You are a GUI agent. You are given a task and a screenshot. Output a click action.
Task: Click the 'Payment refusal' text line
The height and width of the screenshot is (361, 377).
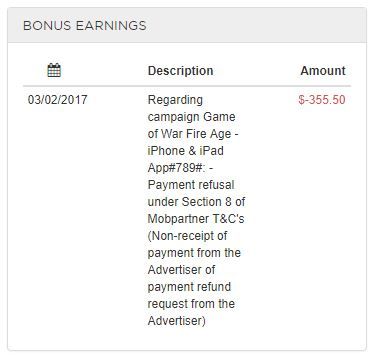pos(191,185)
